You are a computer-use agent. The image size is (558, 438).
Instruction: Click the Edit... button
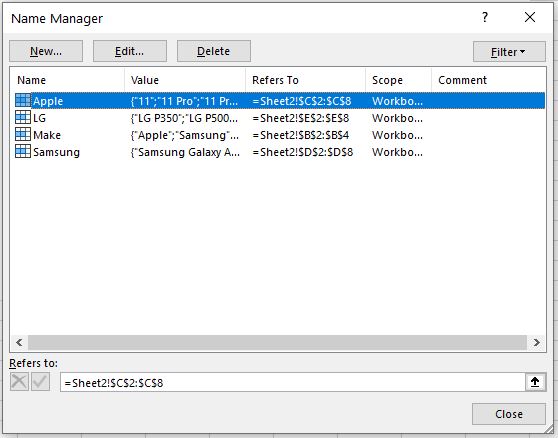coord(130,51)
